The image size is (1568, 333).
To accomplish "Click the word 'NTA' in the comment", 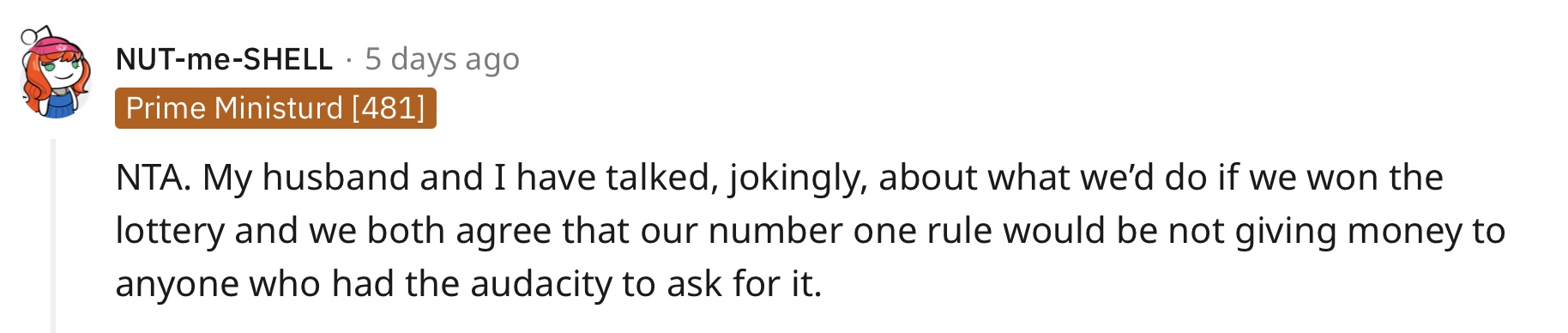I will [148, 178].
